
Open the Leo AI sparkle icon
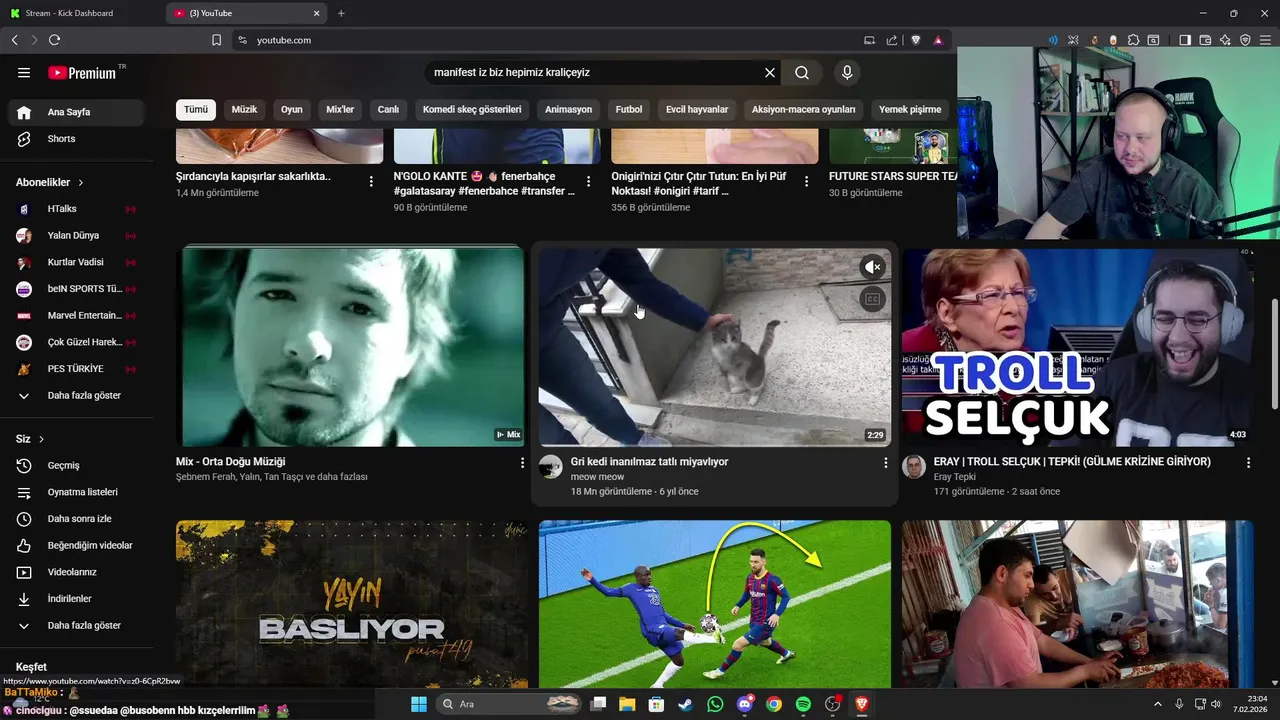(1225, 40)
